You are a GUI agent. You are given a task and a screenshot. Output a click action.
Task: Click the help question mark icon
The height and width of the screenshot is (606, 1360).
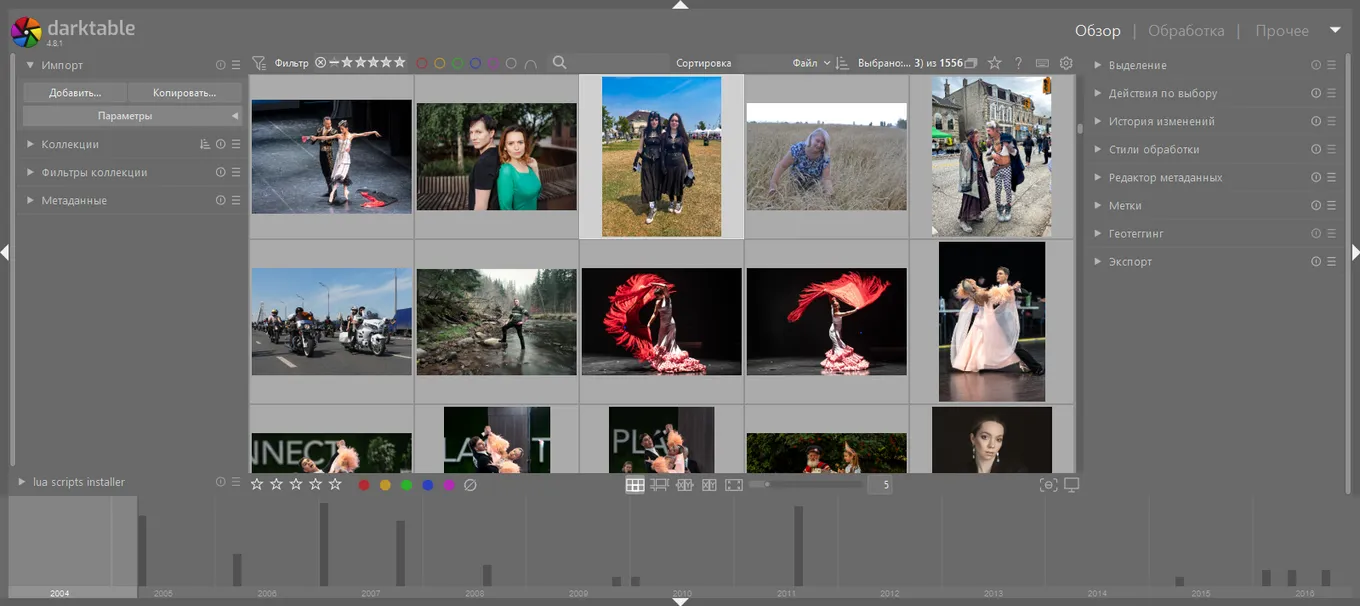[1018, 63]
